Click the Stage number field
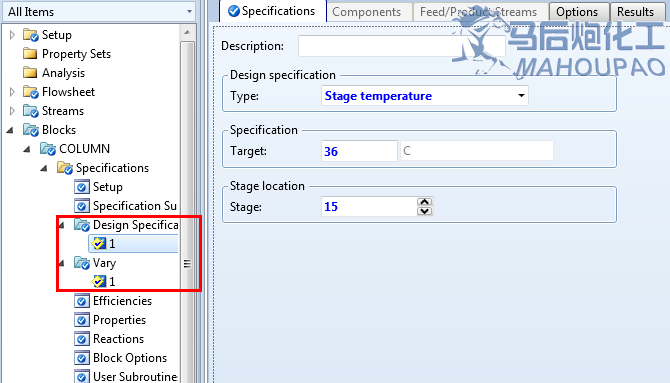The height and width of the screenshot is (383, 670). click(x=369, y=206)
